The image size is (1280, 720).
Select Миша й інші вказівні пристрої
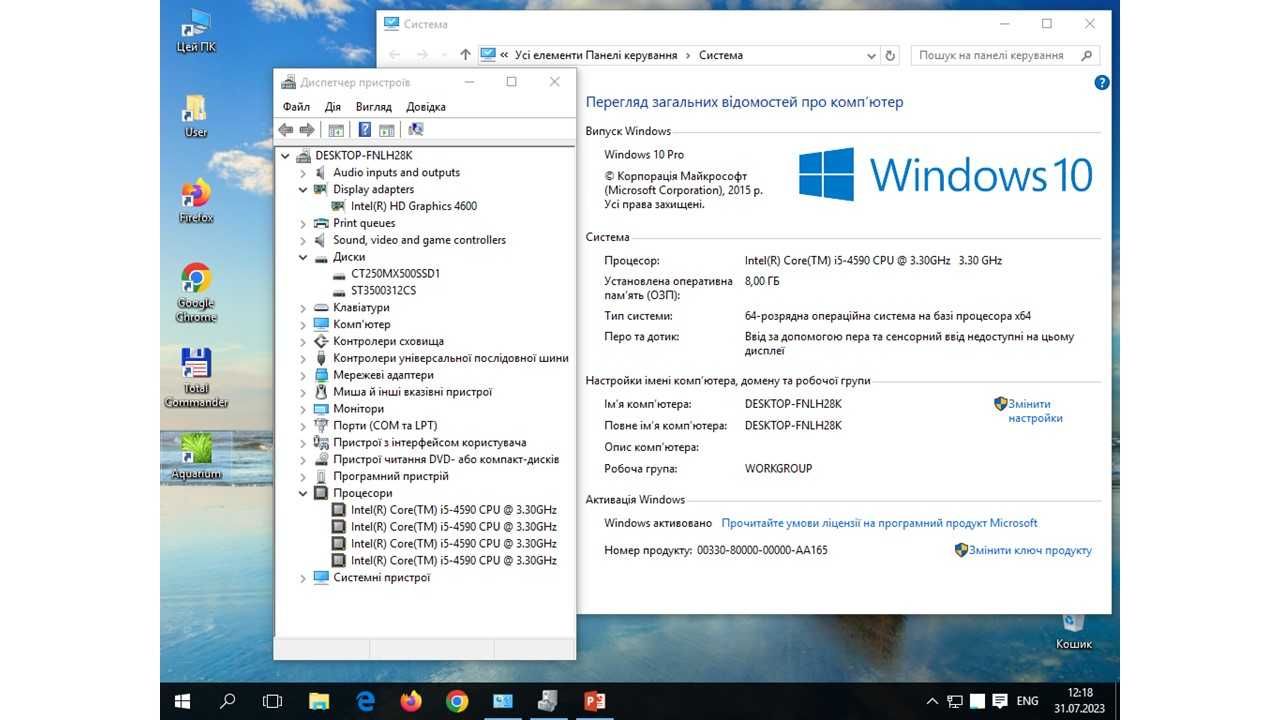[412, 392]
